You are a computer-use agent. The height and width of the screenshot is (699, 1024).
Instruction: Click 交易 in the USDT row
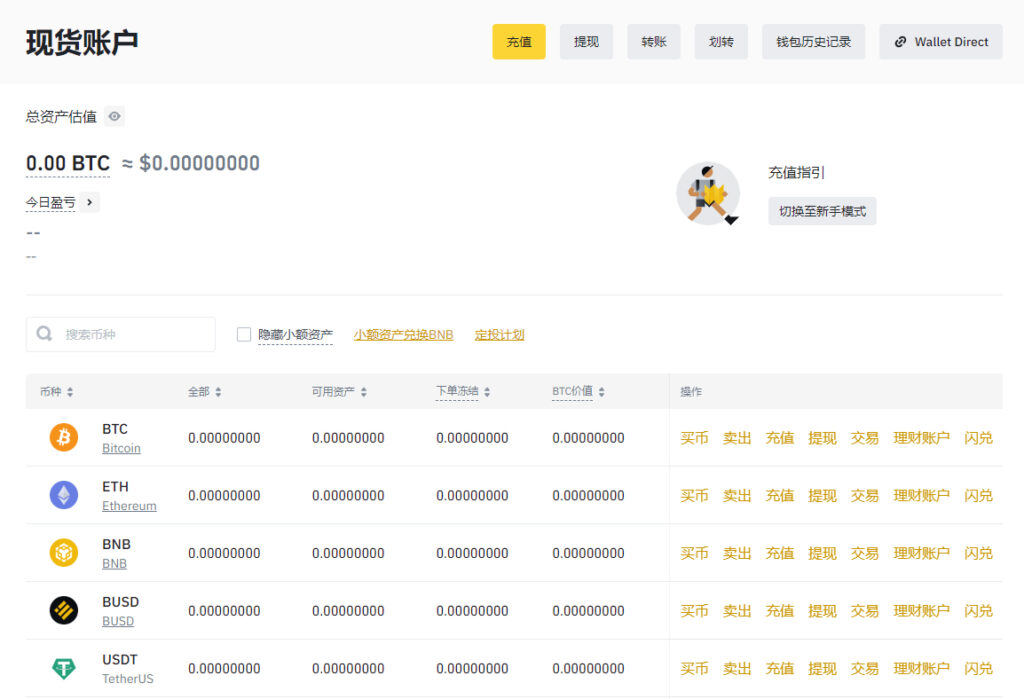click(x=865, y=668)
